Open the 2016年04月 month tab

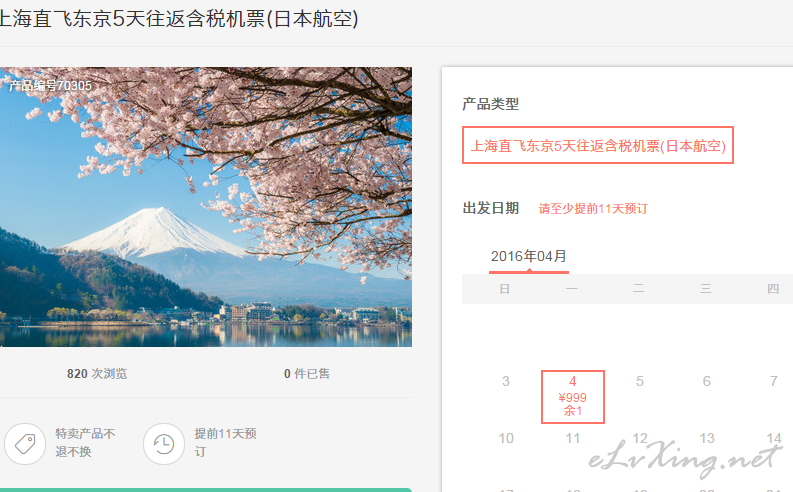point(528,256)
